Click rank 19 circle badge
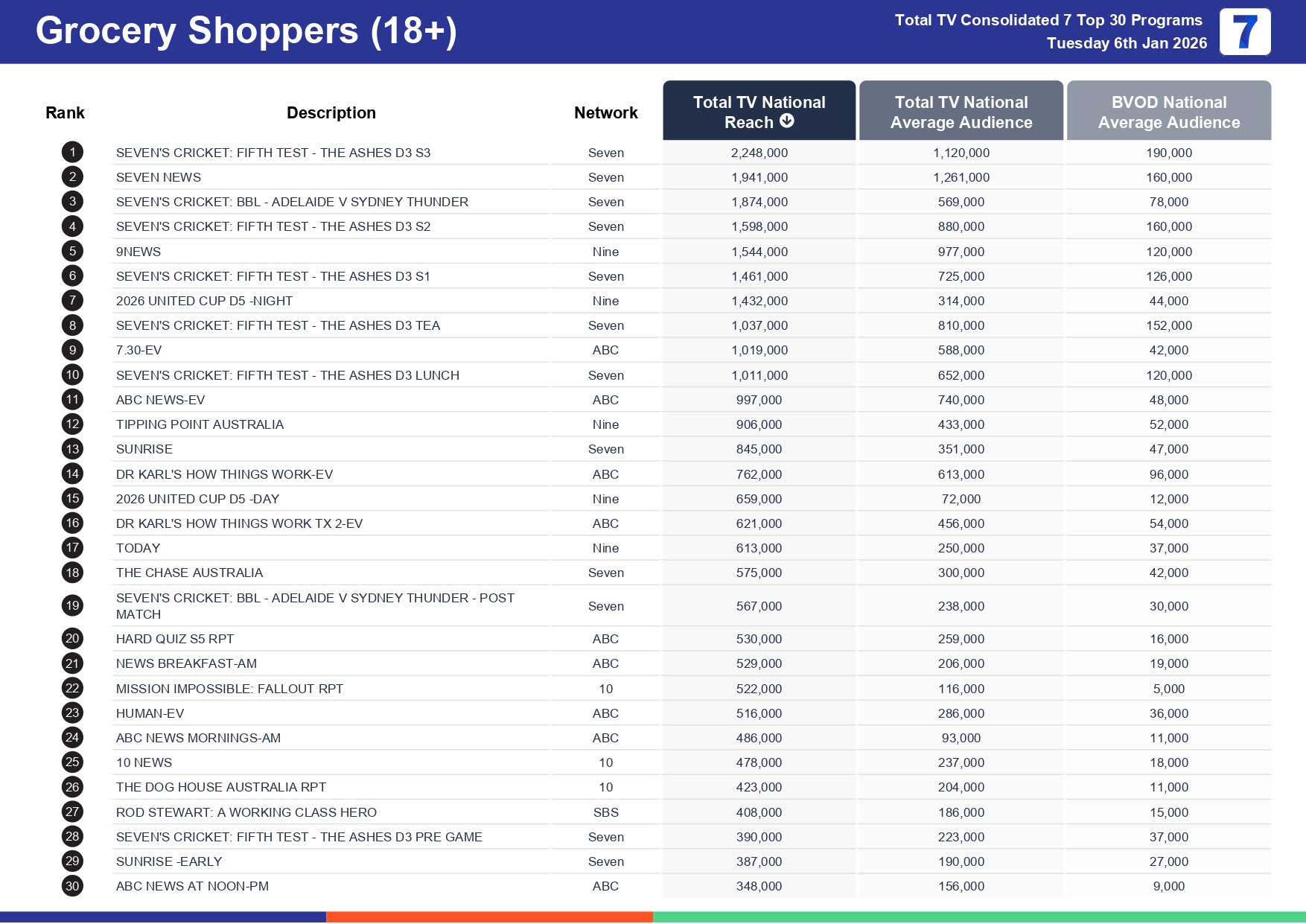The width and height of the screenshot is (1306, 924). (x=72, y=606)
